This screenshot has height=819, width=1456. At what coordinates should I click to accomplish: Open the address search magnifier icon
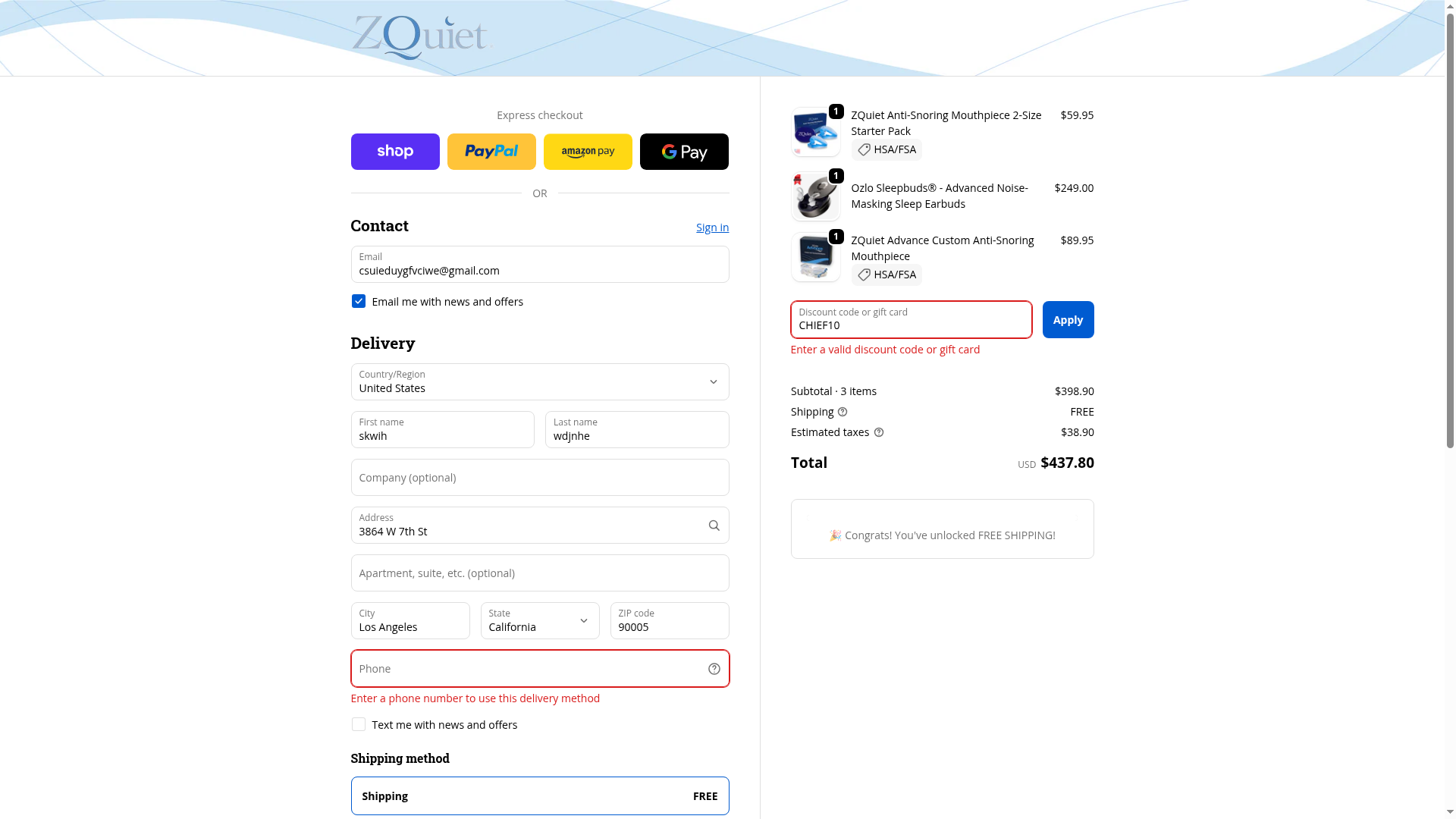(714, 526)
